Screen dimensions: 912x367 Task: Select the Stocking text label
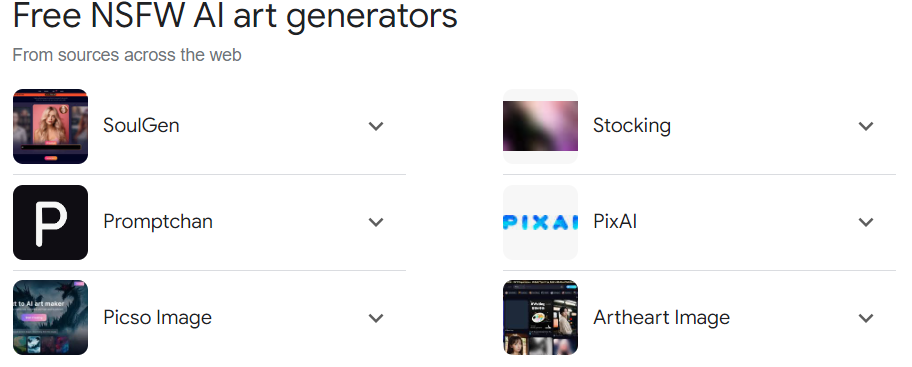pos(632,126)
